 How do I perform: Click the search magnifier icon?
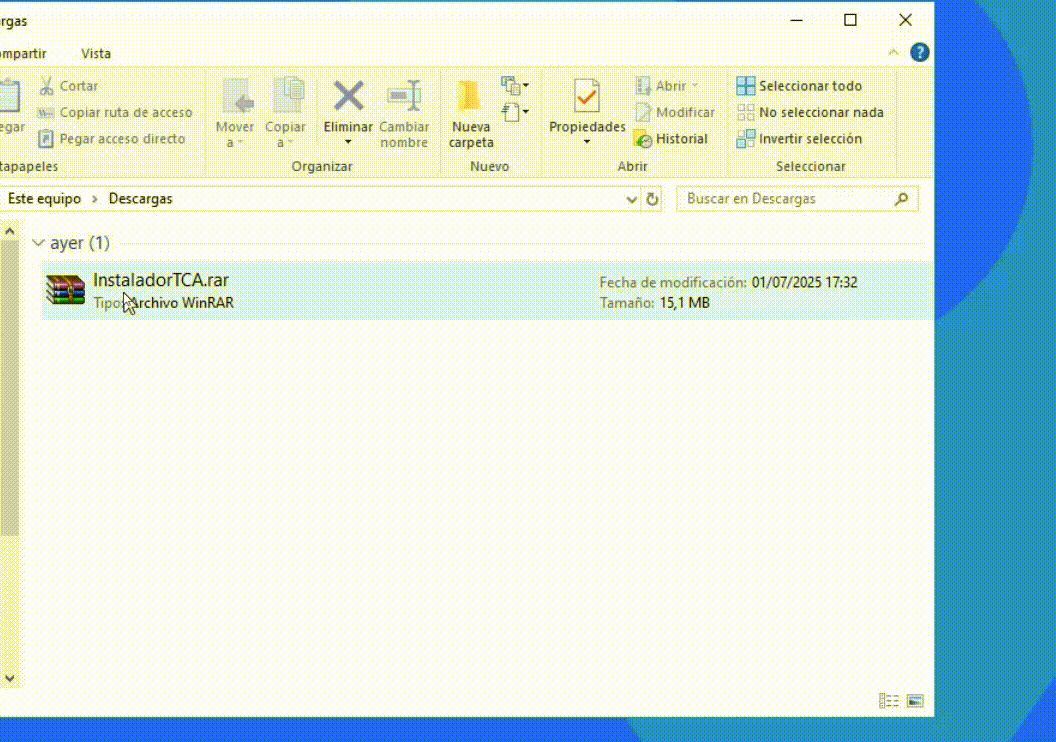902,199
